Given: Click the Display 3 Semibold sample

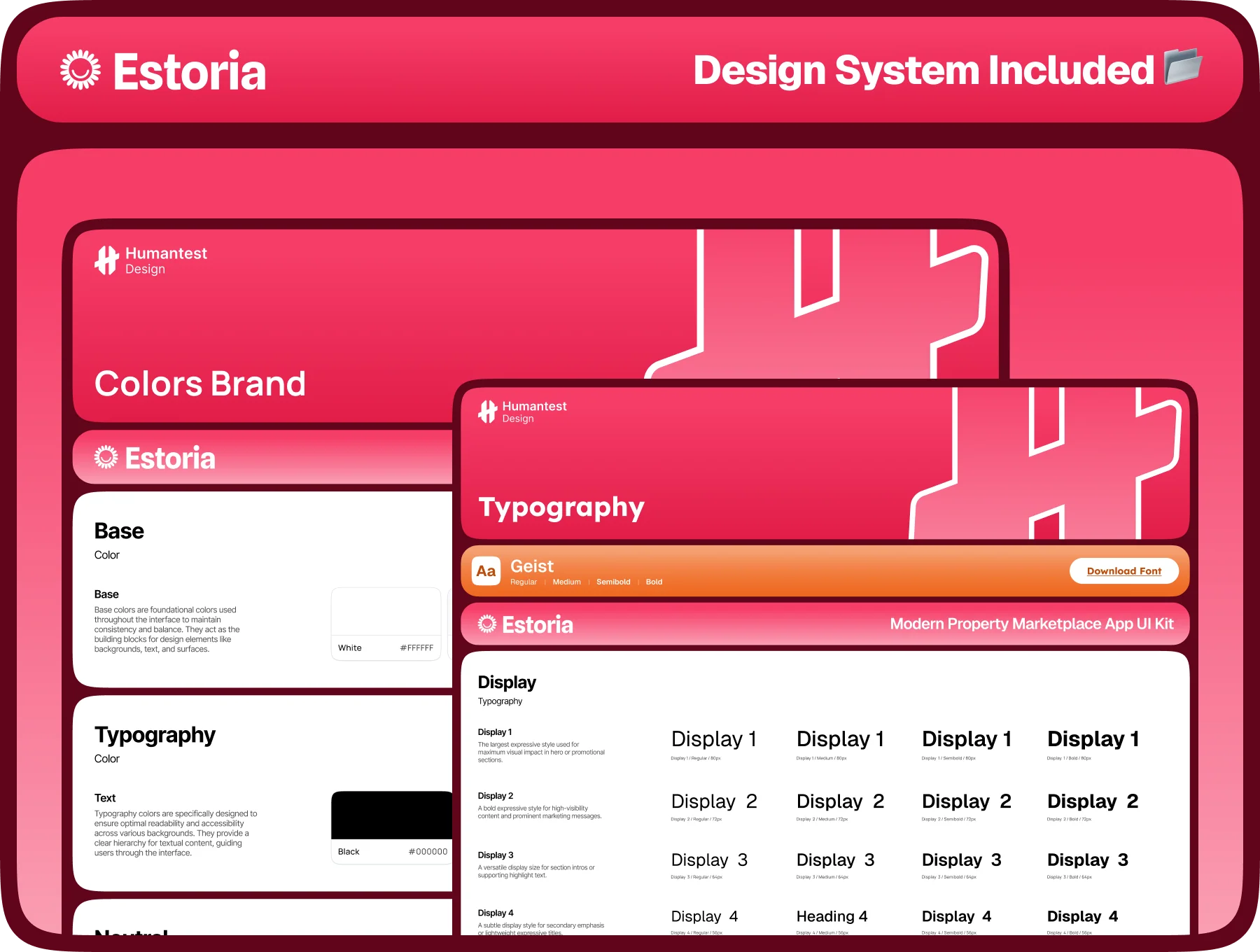Looking at the screenshot, I should tap(962, 860).
